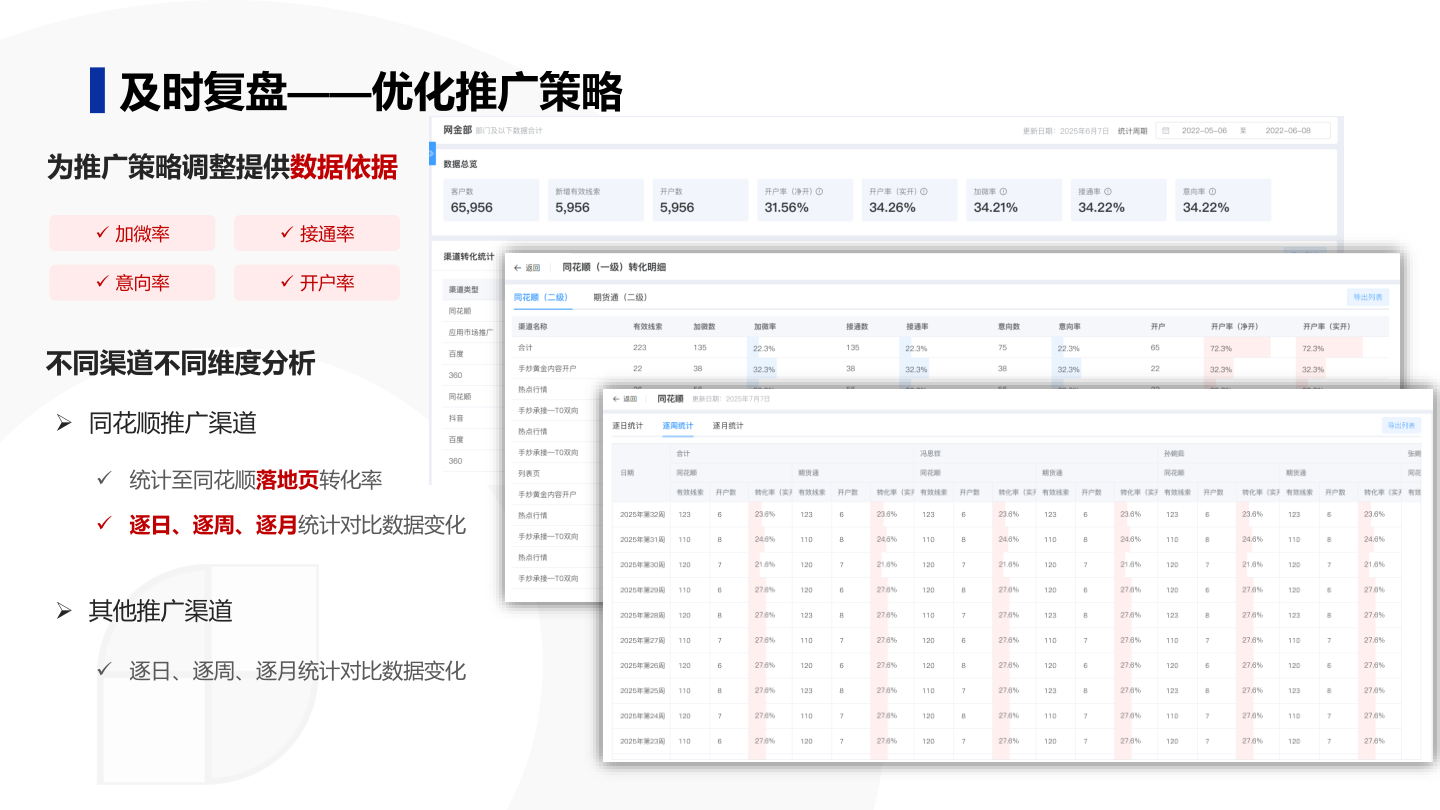Click the 34.21% value in the overview
The height and width of the screenshot is (810, 1440).
coord(996,208)
